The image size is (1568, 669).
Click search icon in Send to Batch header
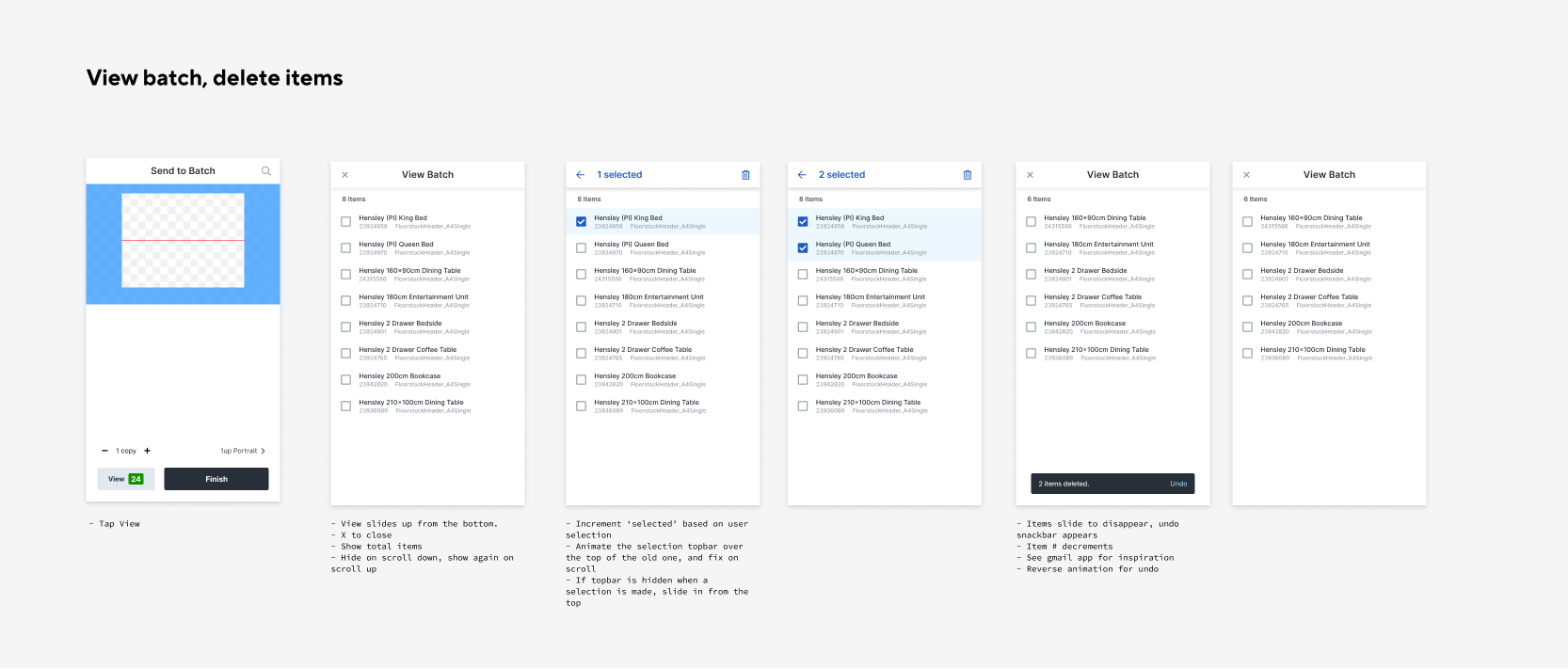click(x=265, y=171)
